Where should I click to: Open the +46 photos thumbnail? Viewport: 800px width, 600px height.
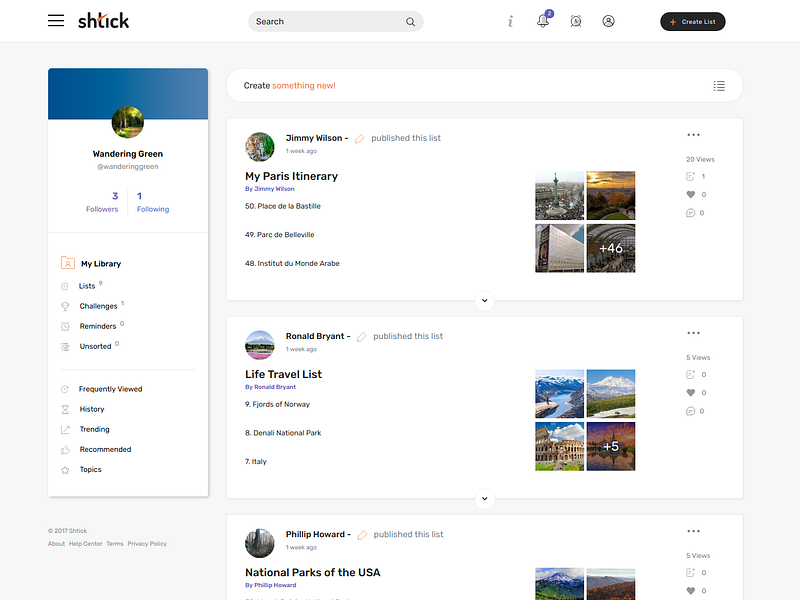tap(611, 248)
